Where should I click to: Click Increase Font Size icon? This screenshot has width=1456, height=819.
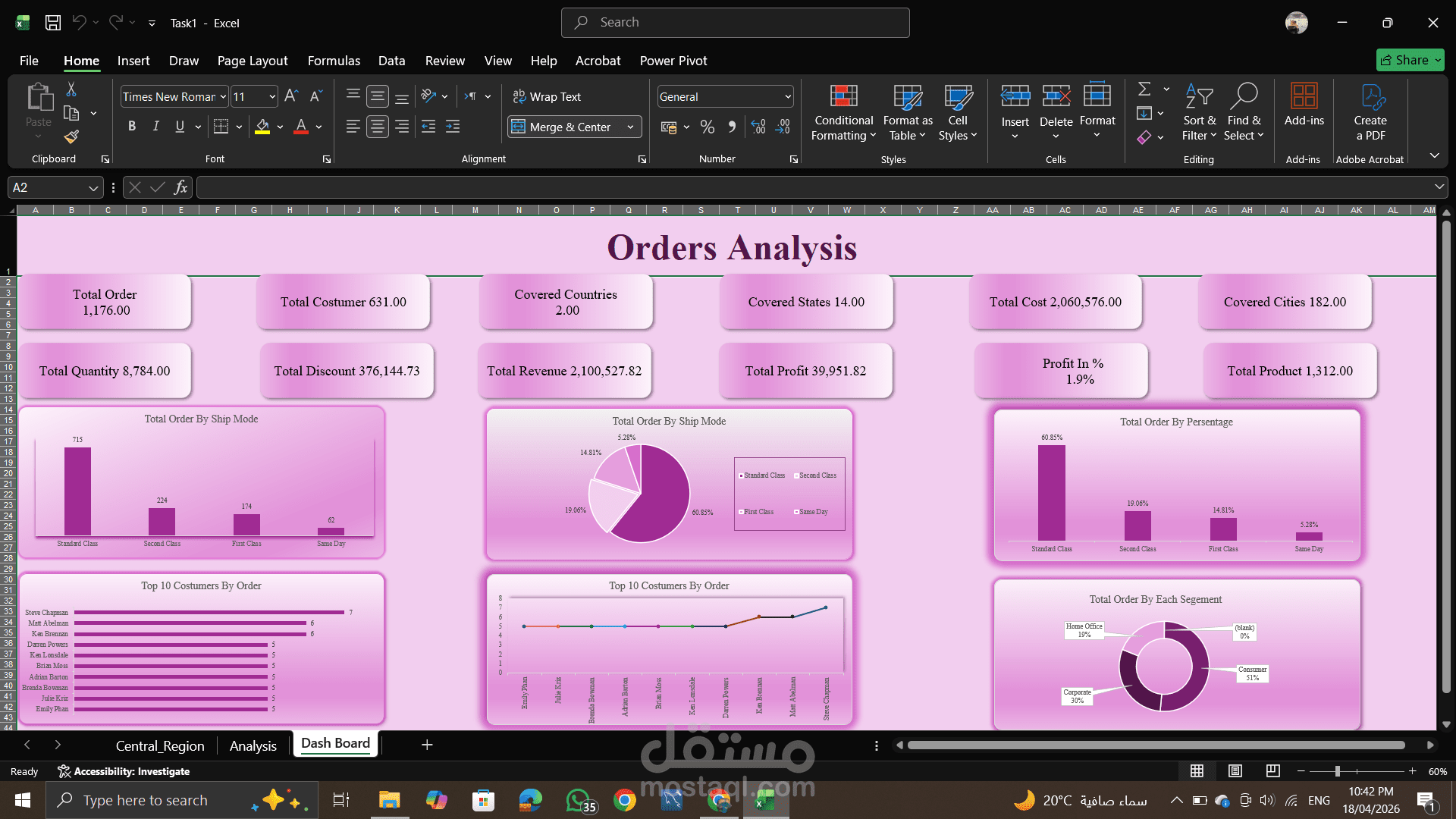click(x=291, y=96)
